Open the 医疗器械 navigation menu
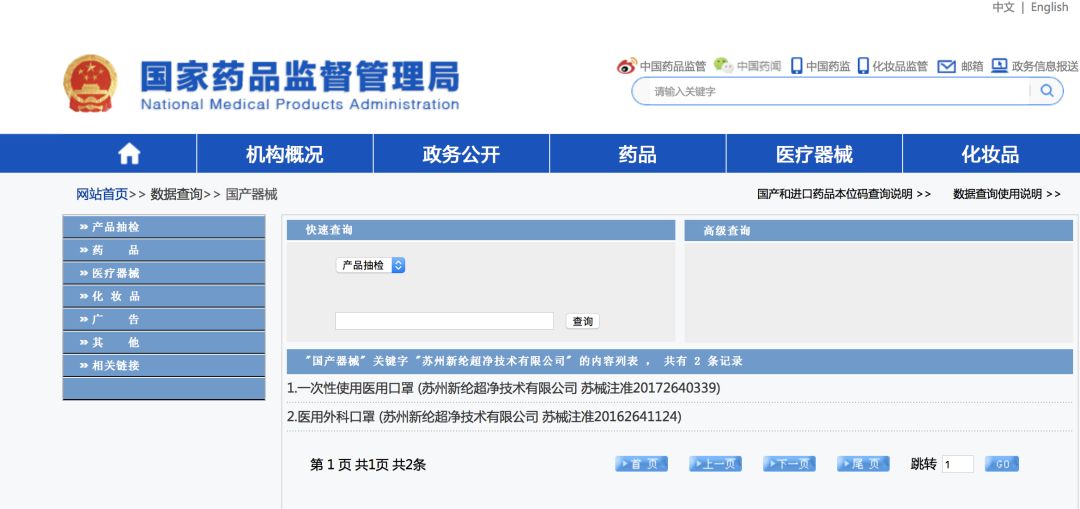The height and width of the screenshot is (509, 1080). click(813, 154)
